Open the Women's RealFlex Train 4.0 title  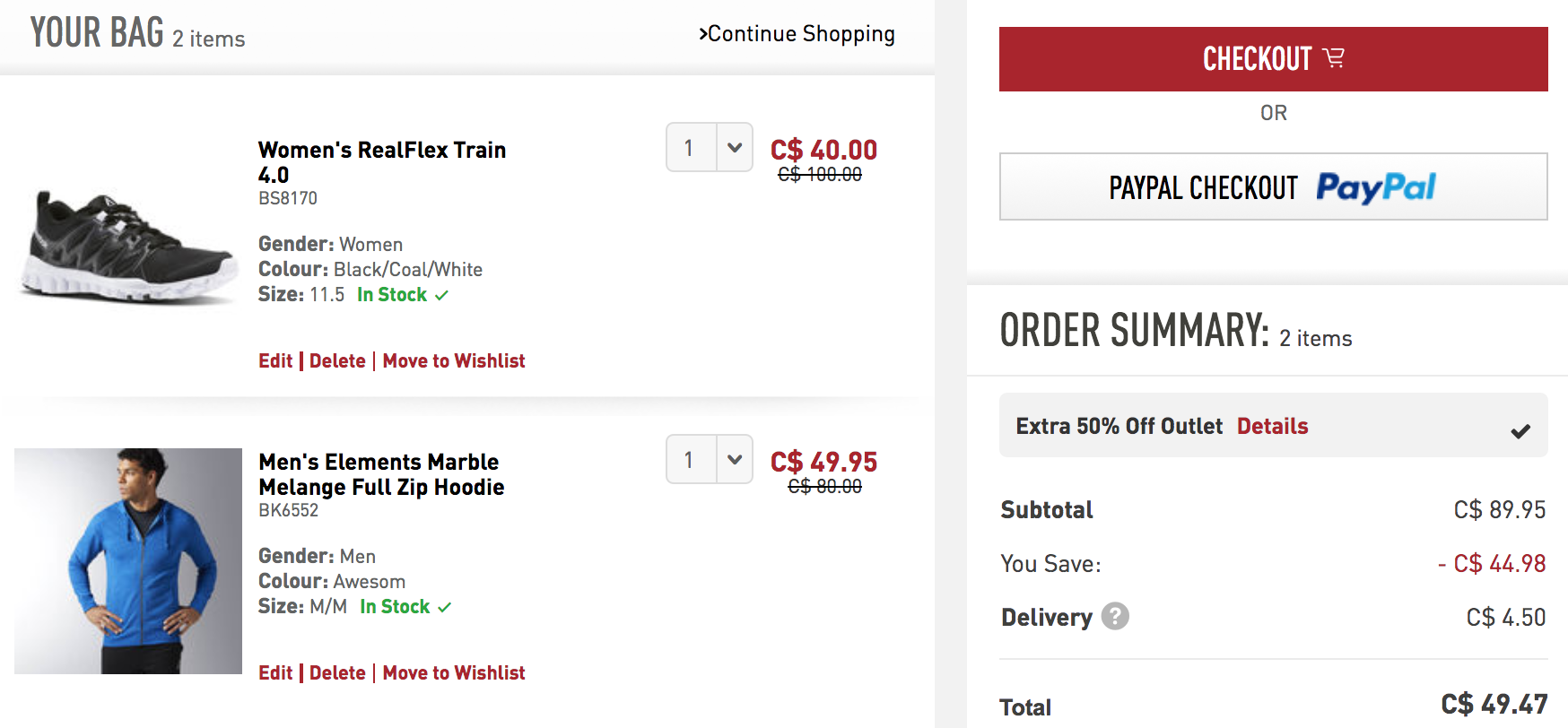pyautogui.click(x=382, y=162)
